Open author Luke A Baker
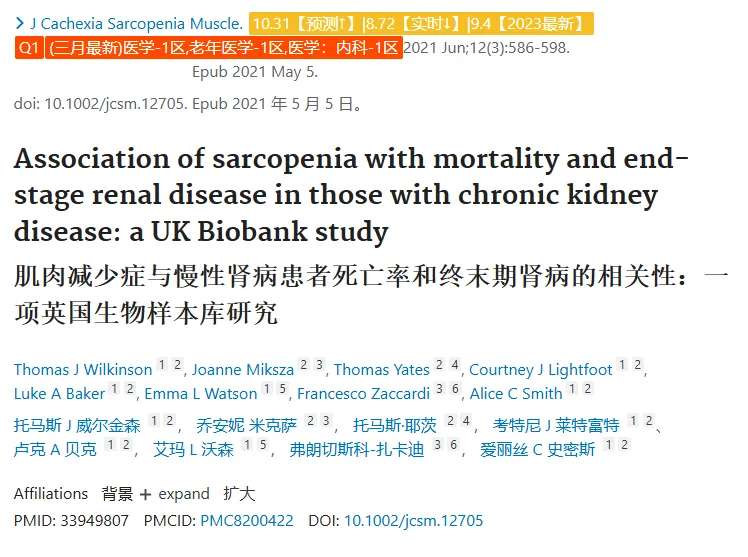Screen dimensions: 748x557 click(x=59, y=393)
